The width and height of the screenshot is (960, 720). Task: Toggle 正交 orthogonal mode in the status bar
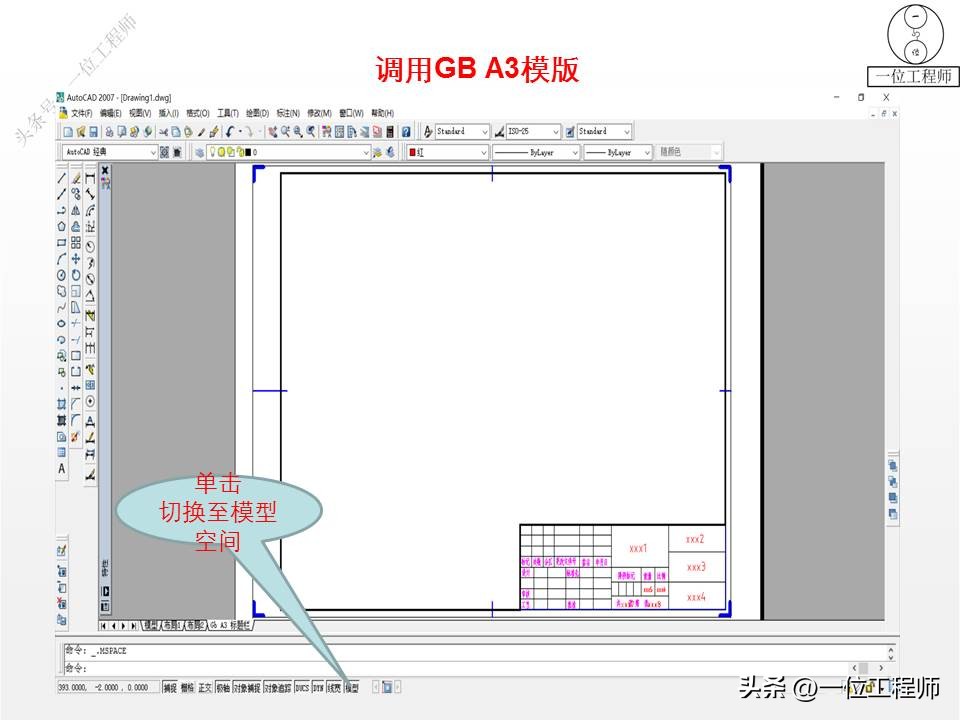click(205, 686)
